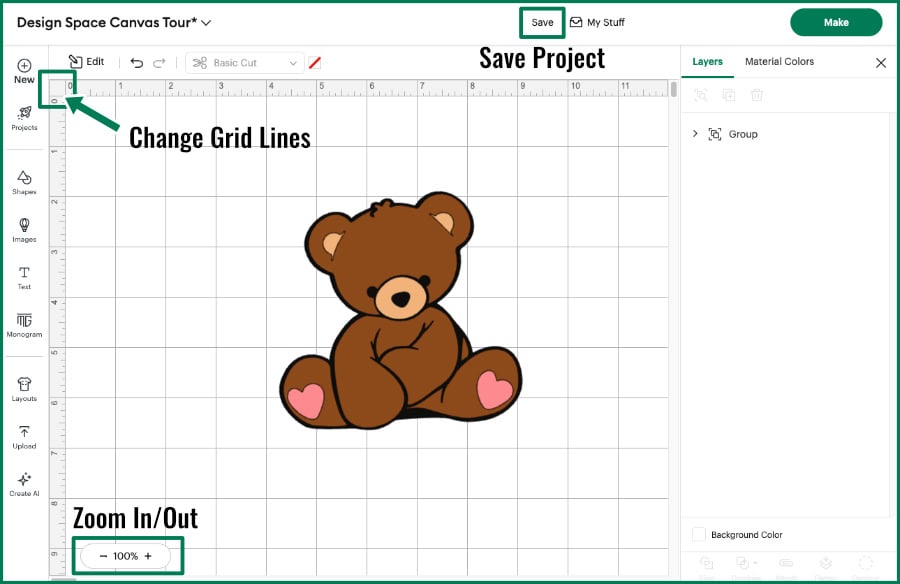The width and height of the screenshot is (900, 584).
Task: Open the Create AI tool
Action: [x=24, y=484]
